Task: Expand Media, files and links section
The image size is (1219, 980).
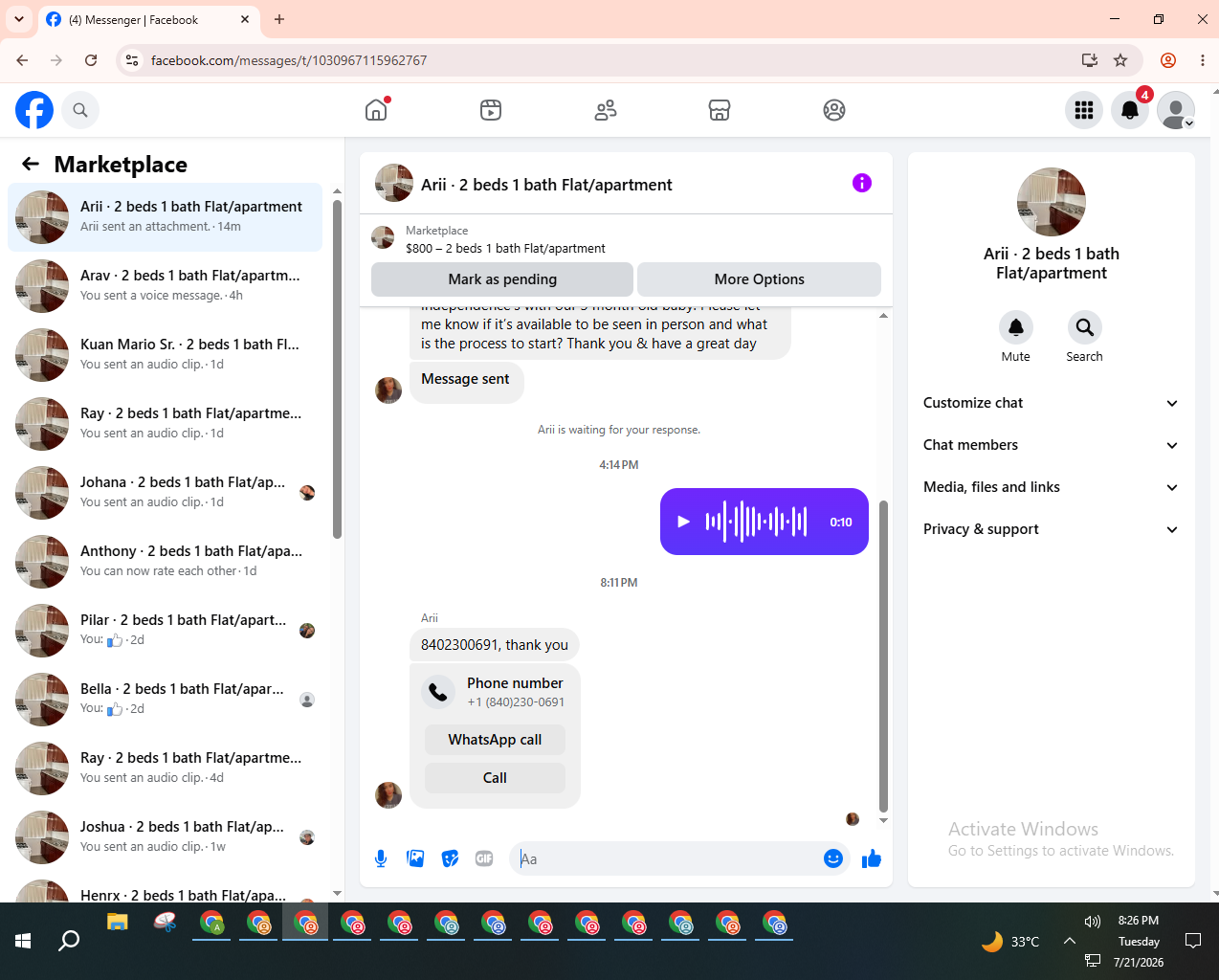Action: [1051, 487]
